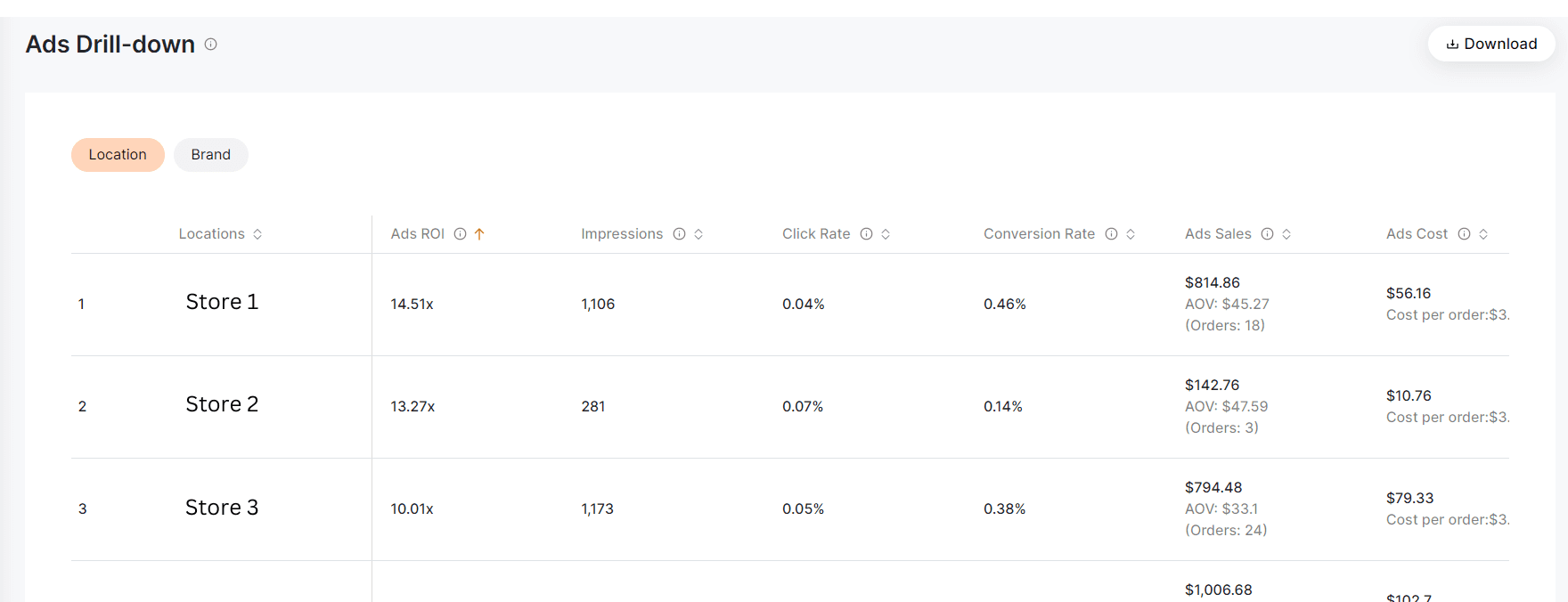This screenshot has width=1568, height=602.
Task: Click the orange Ads ROI sort arrow
Action: click(x=479, y=234)
